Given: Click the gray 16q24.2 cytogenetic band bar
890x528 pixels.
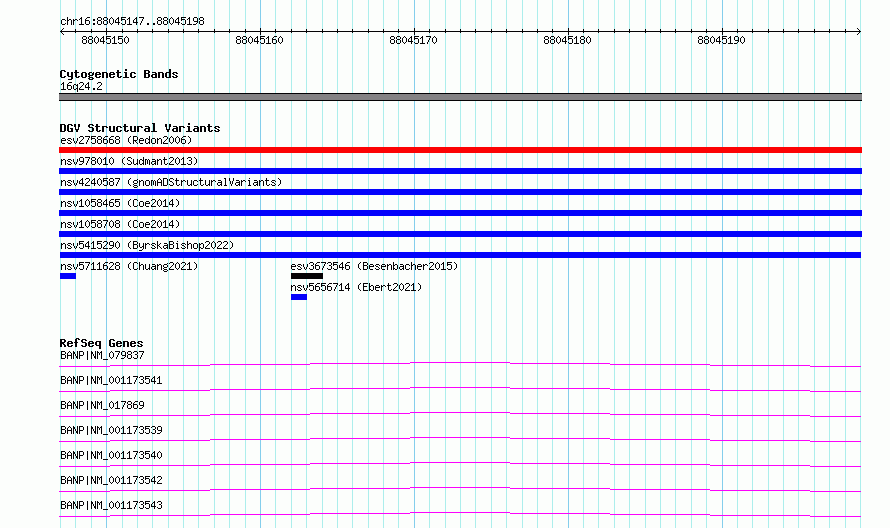Looking at the screenshot, I should click(460, 97).
